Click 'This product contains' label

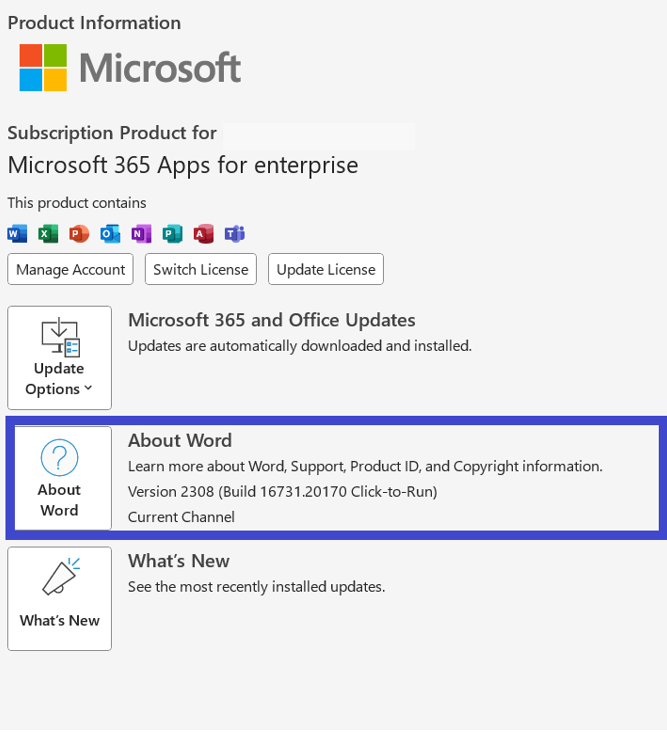(x=77, y=203)
